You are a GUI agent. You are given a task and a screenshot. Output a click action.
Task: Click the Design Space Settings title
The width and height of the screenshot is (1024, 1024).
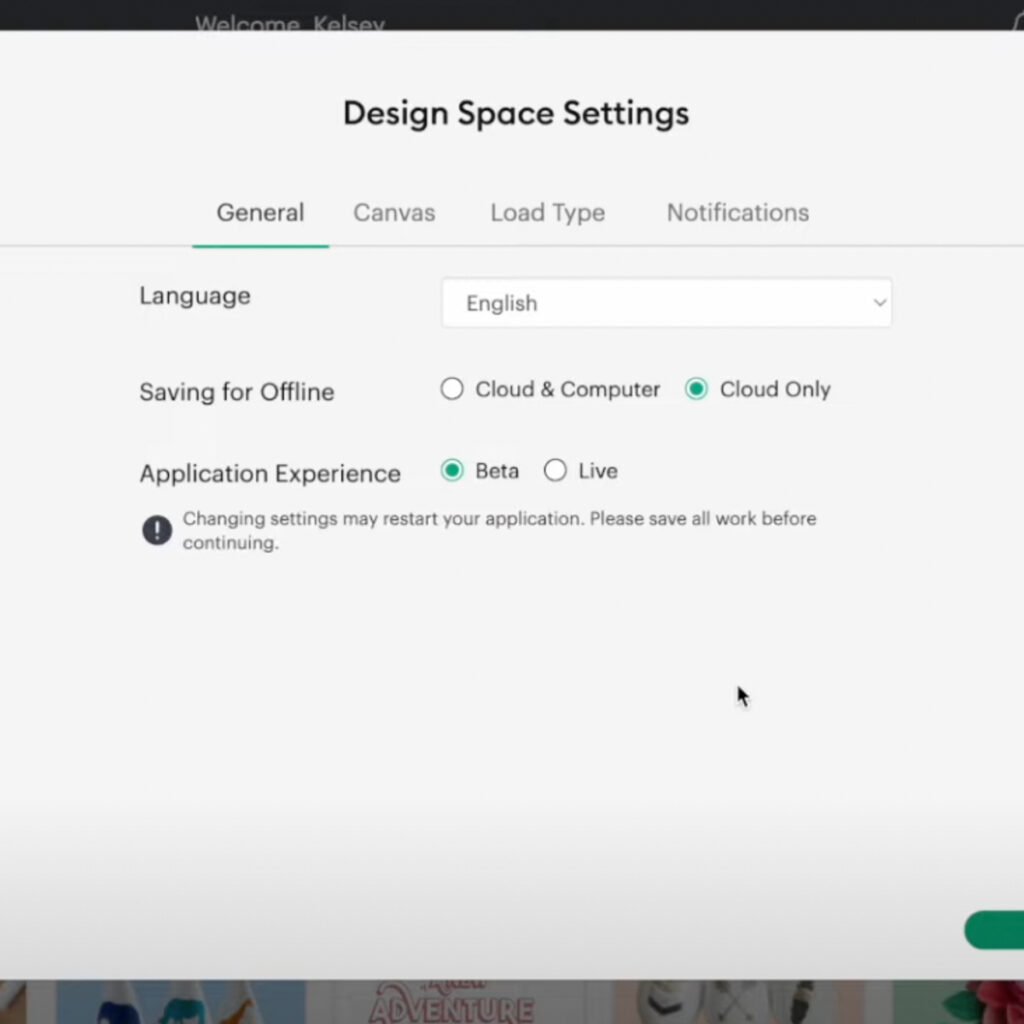515,113
